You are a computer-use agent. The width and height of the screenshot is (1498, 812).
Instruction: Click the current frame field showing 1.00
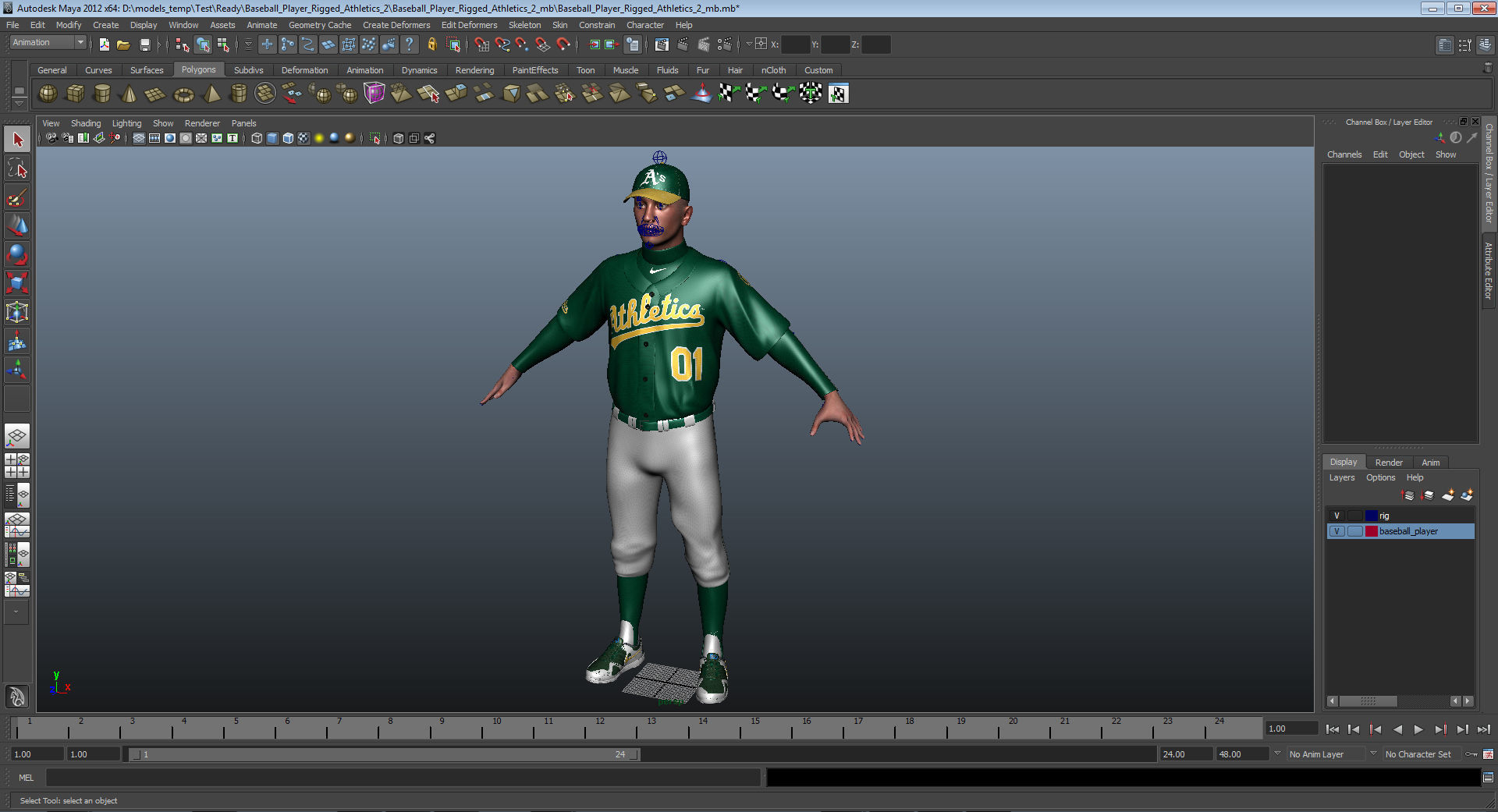coord(1291,729)
